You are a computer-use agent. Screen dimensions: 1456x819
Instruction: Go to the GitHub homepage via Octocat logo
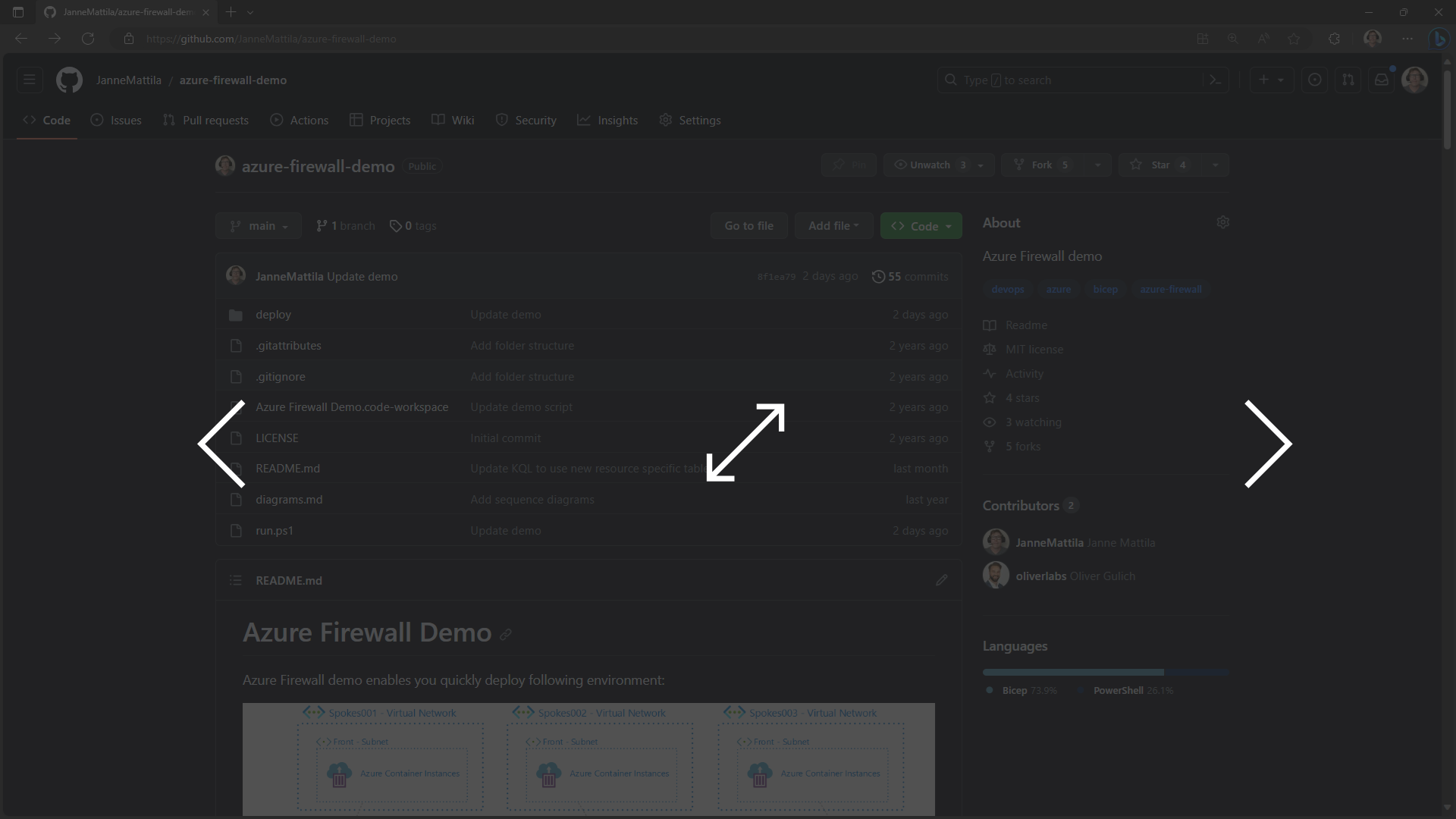(x=69, y=80)
